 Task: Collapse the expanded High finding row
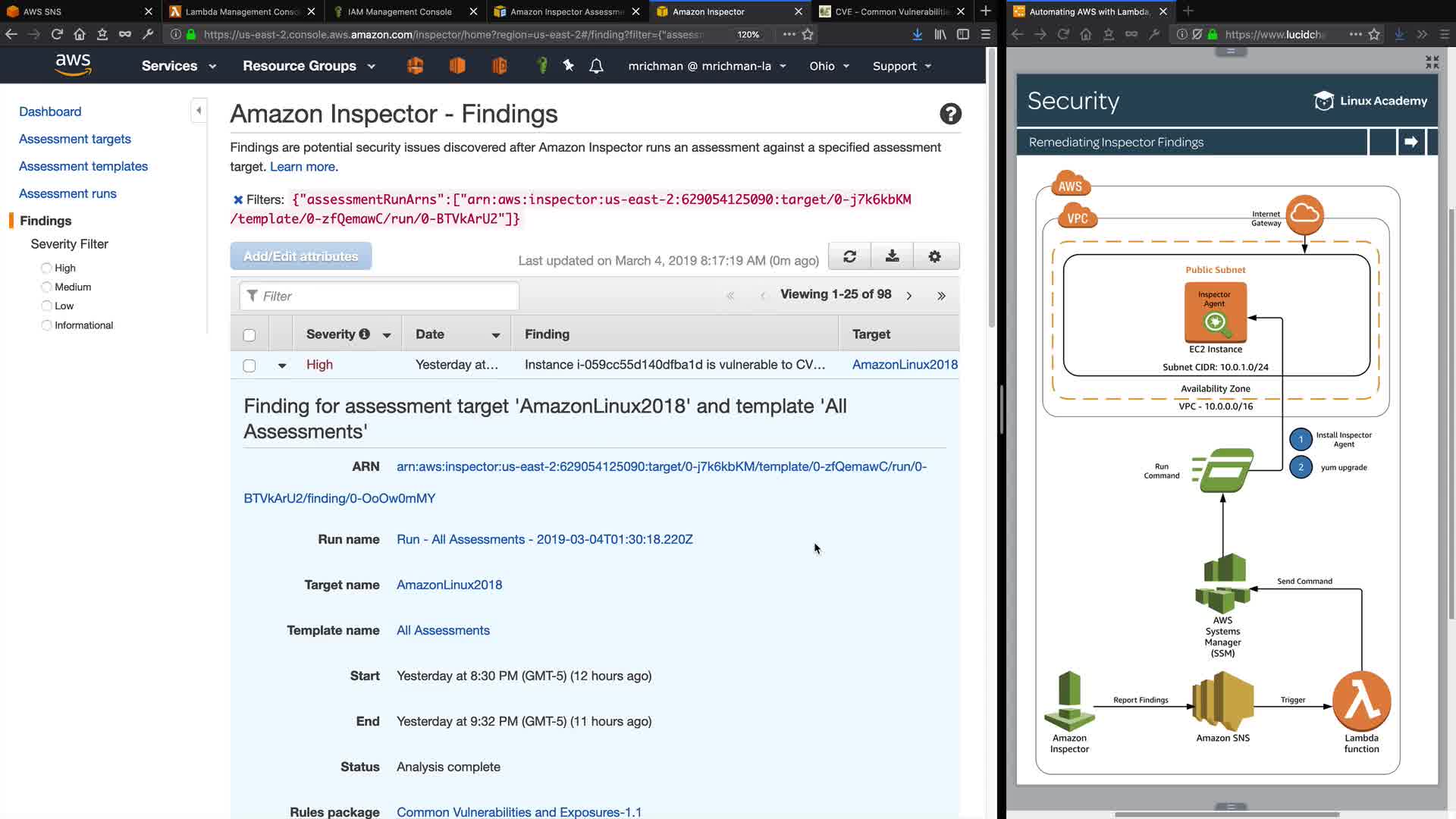(x=281, y=366)
